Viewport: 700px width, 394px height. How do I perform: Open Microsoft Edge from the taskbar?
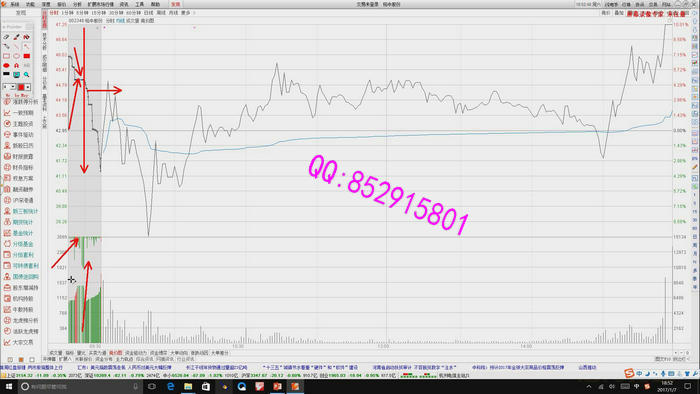pos(171,386)
